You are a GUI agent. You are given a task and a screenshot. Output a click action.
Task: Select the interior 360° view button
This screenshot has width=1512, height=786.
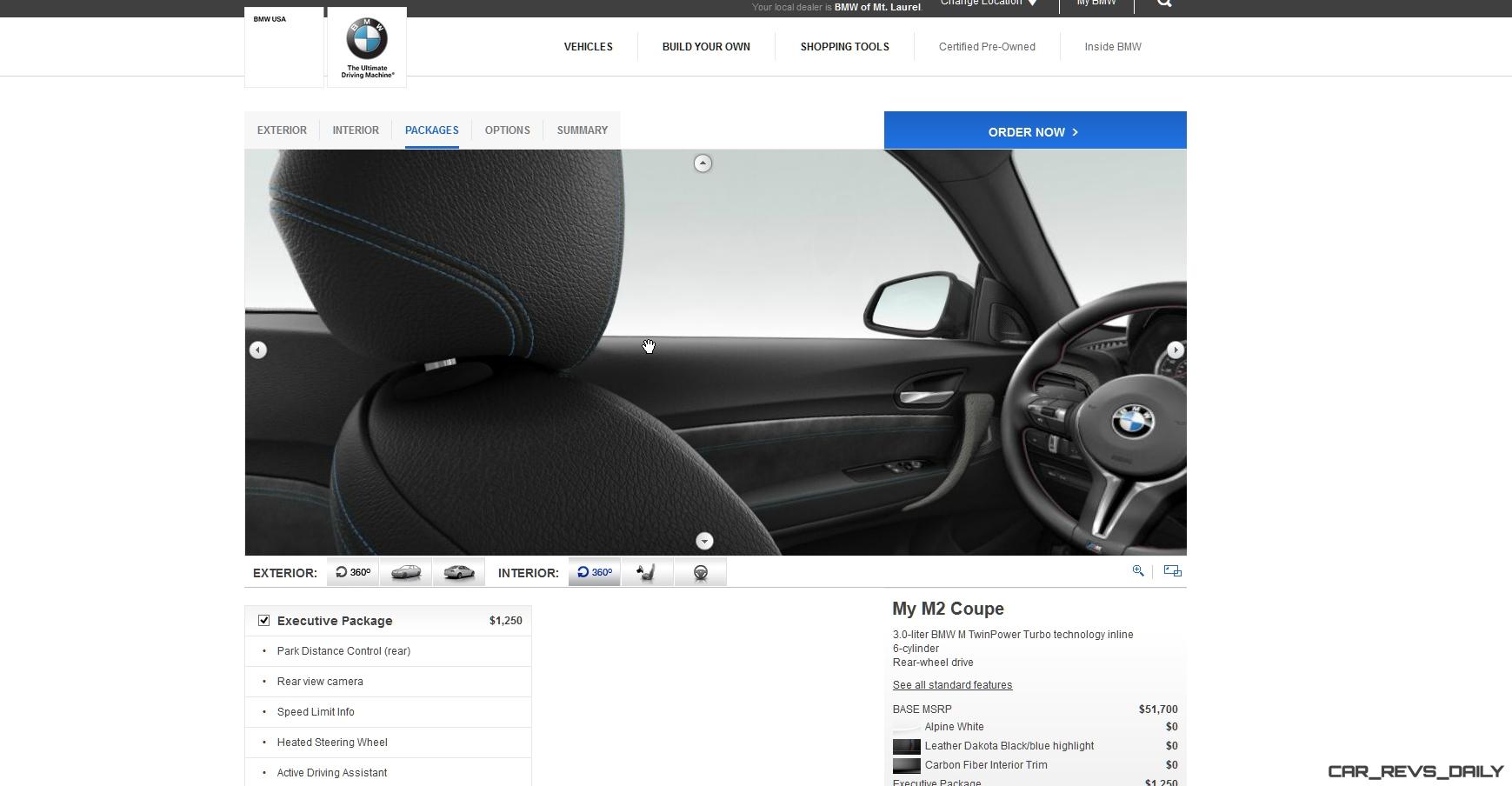pos(595,572)
